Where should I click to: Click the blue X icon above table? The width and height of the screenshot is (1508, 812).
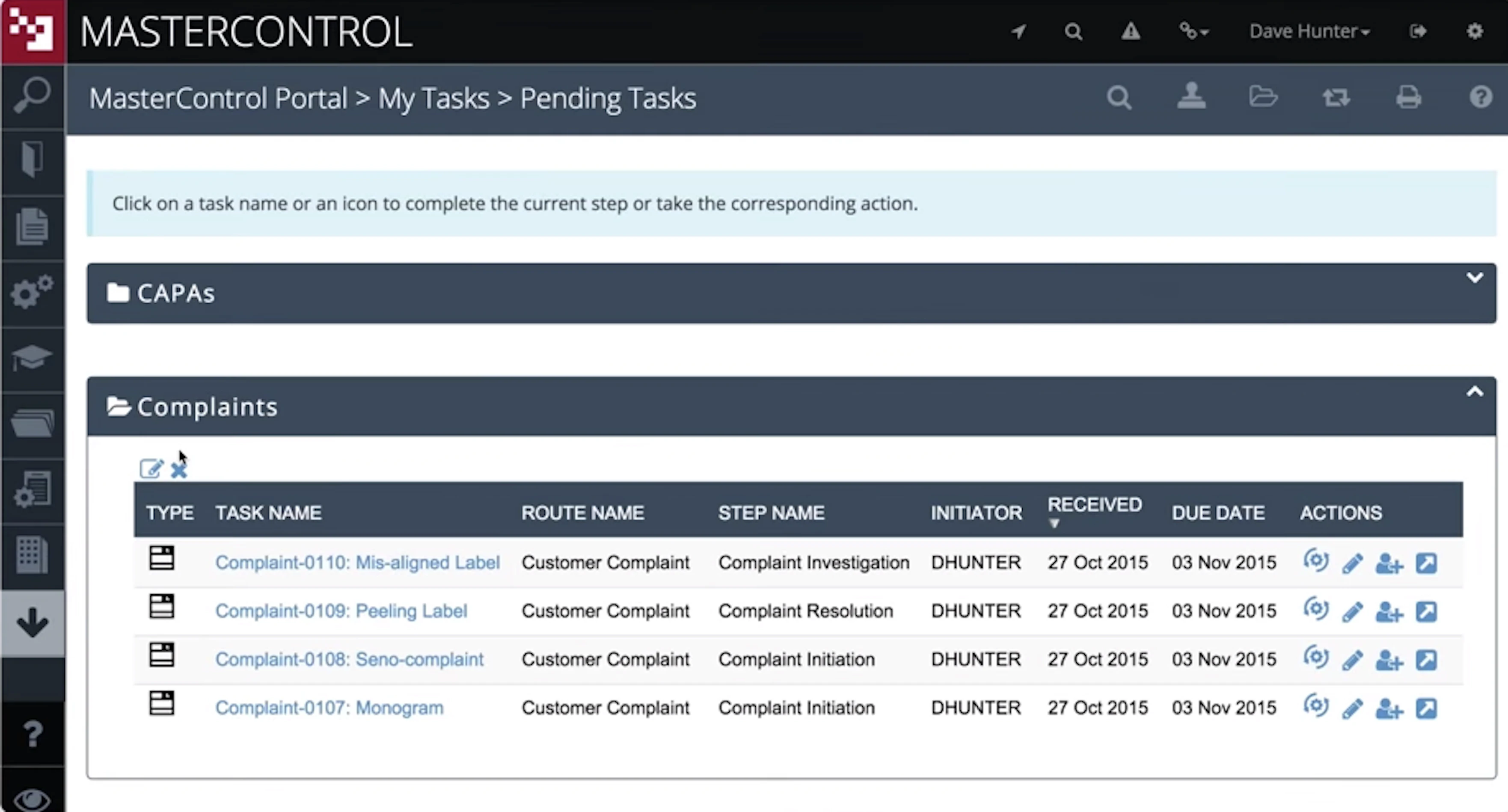178,469
